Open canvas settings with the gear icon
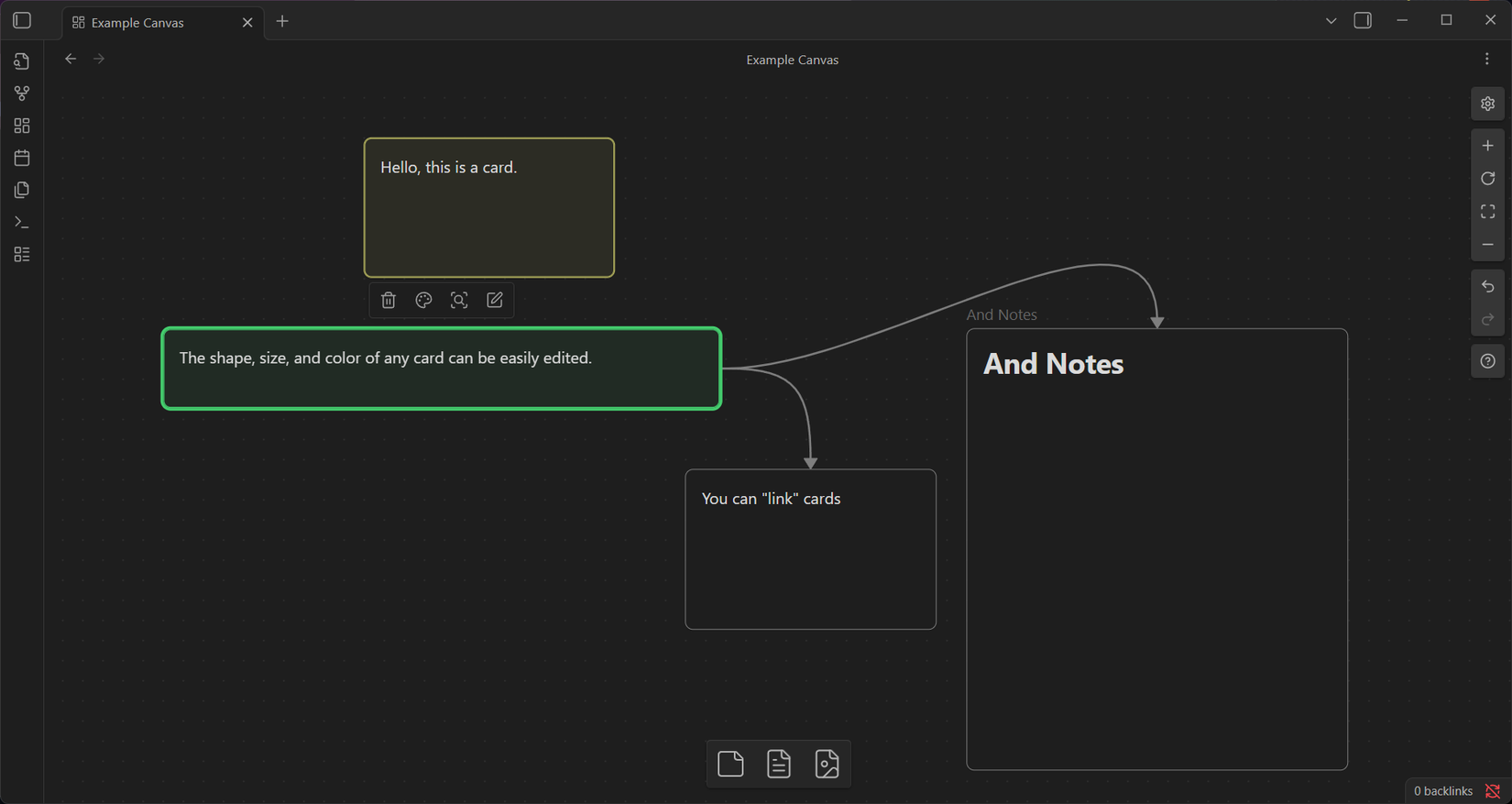This screenshot has height=804, width=1512. point(1487,104)
